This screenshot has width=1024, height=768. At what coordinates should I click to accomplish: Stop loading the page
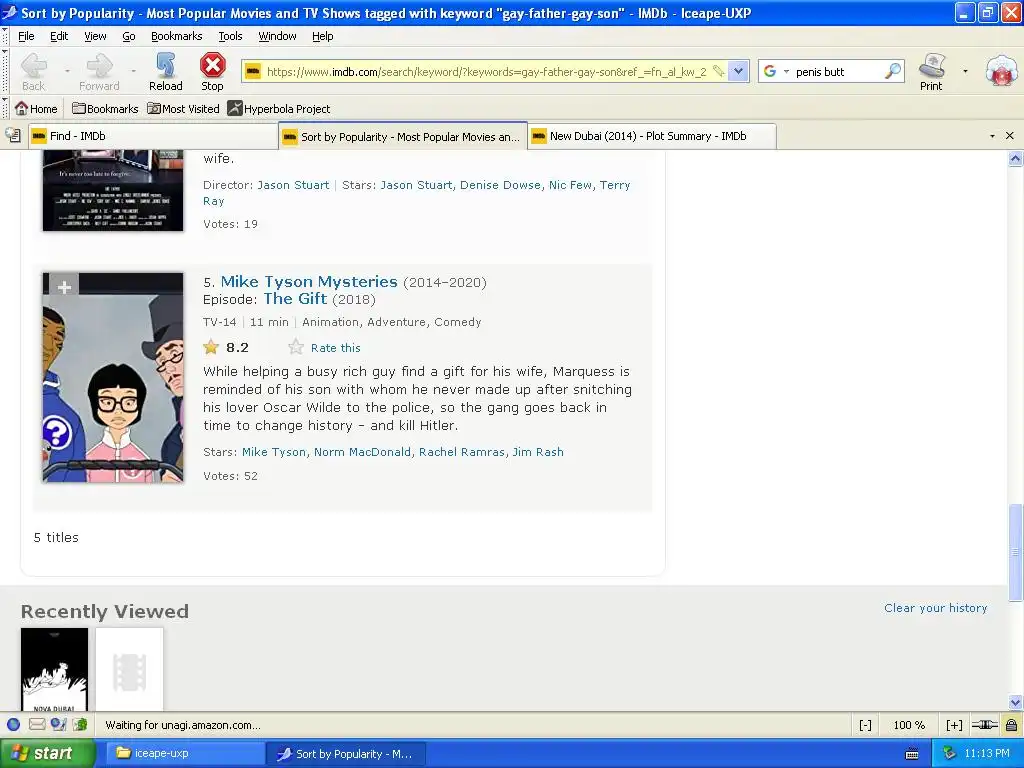pyautogui.click(x=212, y=72)
